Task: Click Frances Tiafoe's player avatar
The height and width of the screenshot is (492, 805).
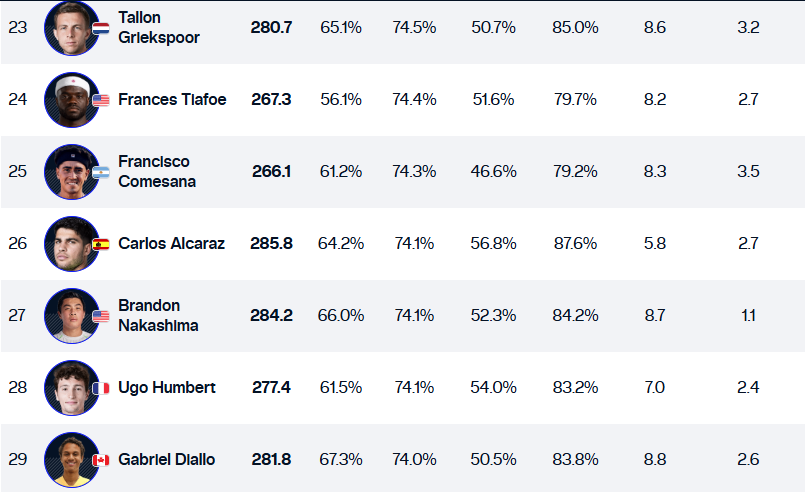Action: click(x=71, y=100)
